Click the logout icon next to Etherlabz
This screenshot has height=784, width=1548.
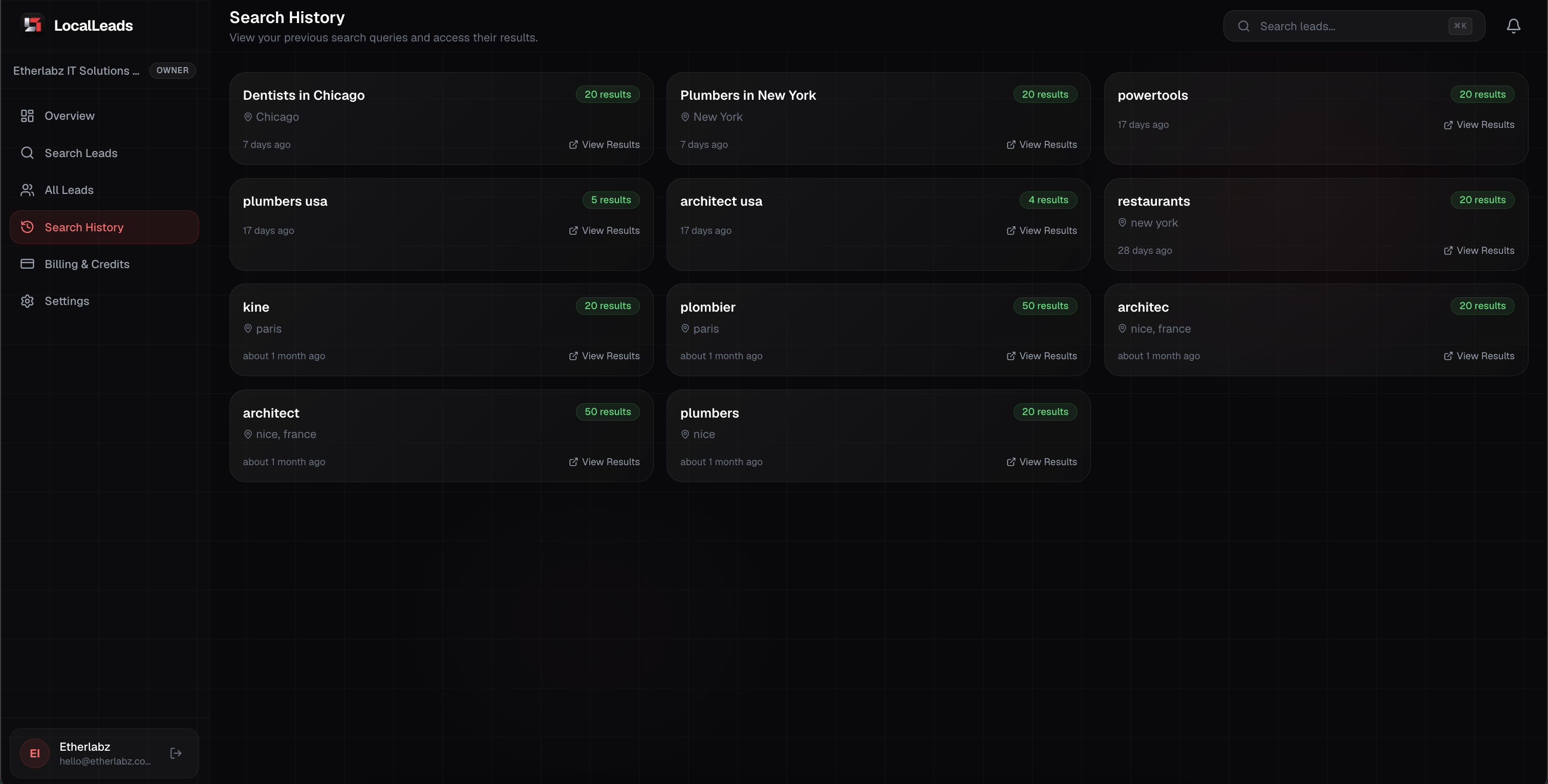pos(176,753)
